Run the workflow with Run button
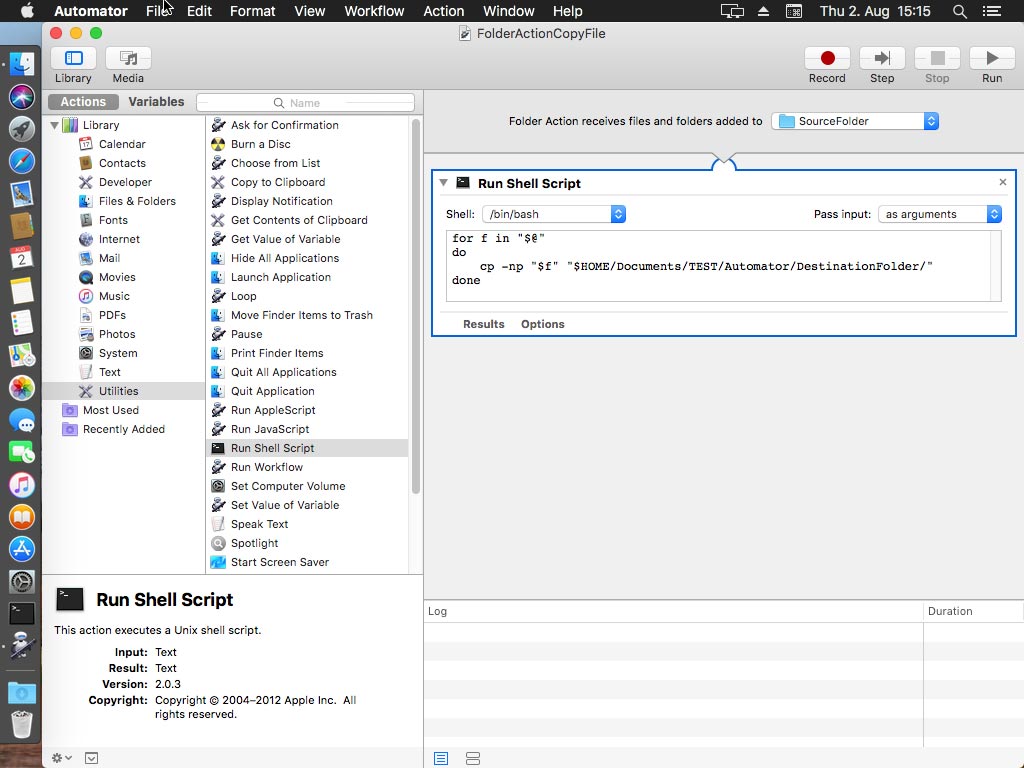The image size is (1024, 768). (x=991, y=59)
